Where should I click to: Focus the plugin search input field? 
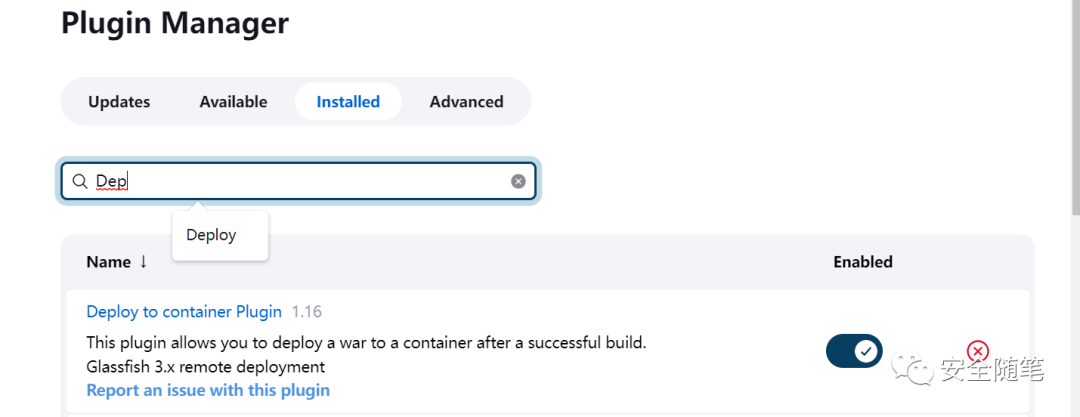click(x=298, y=181)
